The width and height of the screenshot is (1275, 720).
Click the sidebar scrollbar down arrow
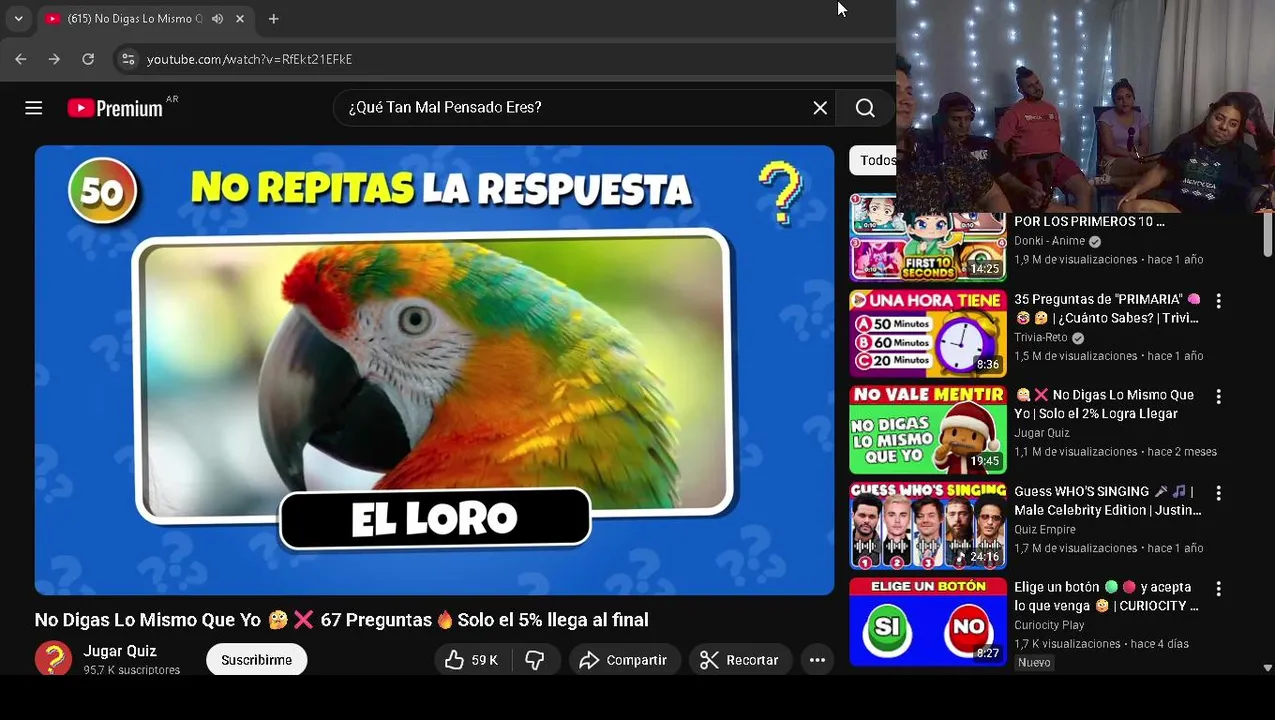(x=1268, y=667)
